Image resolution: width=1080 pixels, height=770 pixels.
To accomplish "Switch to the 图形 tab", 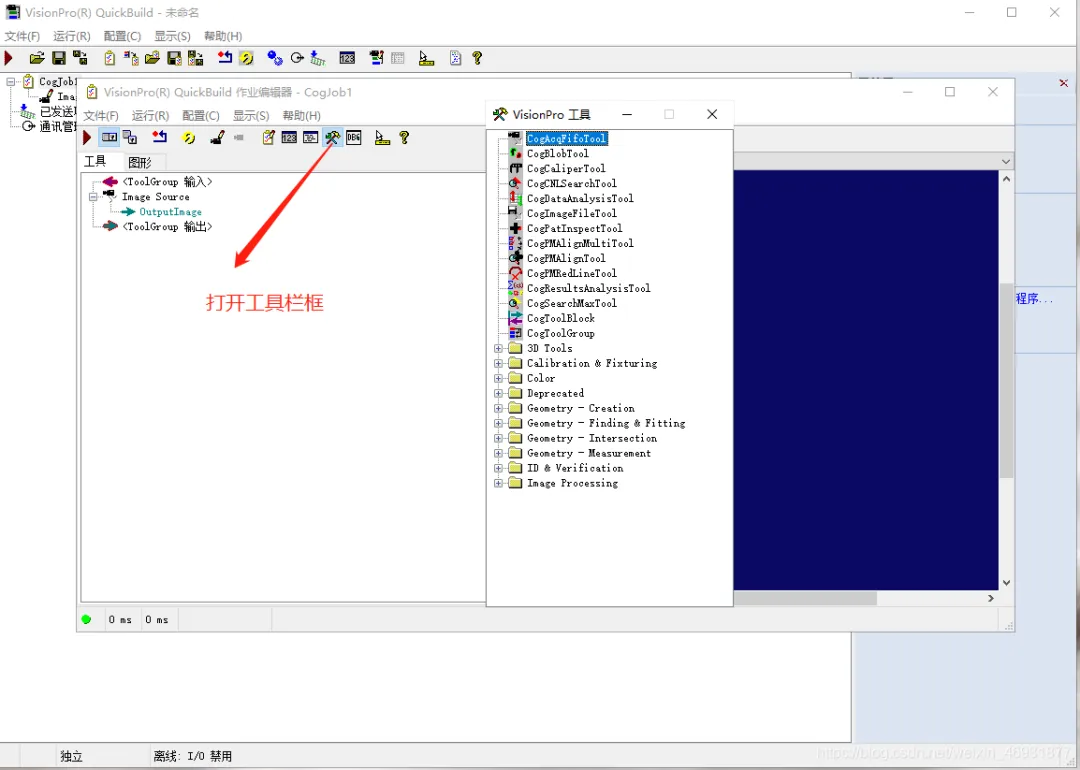I will 140,163.
